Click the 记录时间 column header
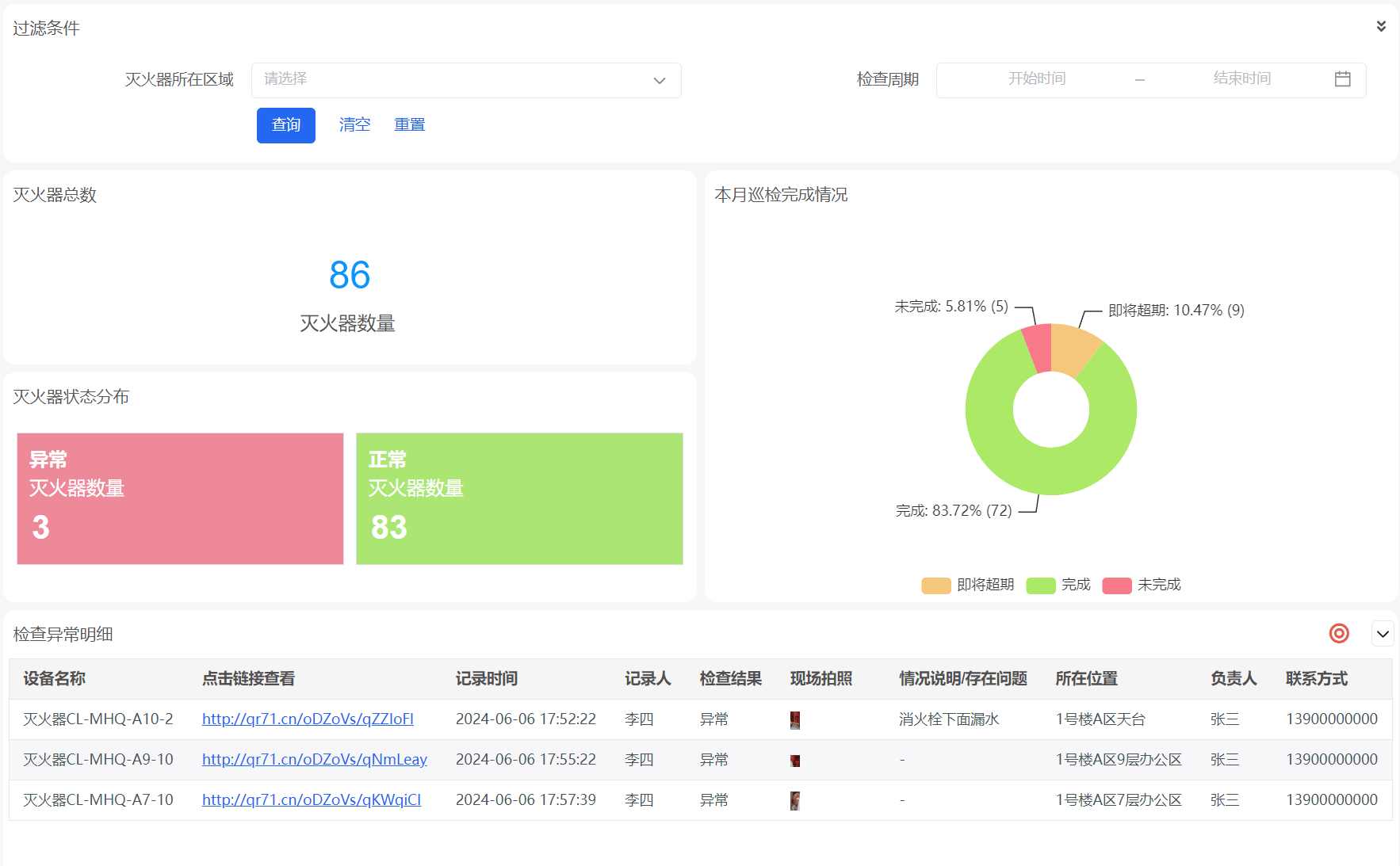Image resolution: width=1400 pixels, height=866 pixels. pyautogui.click(x=487, y=678)
